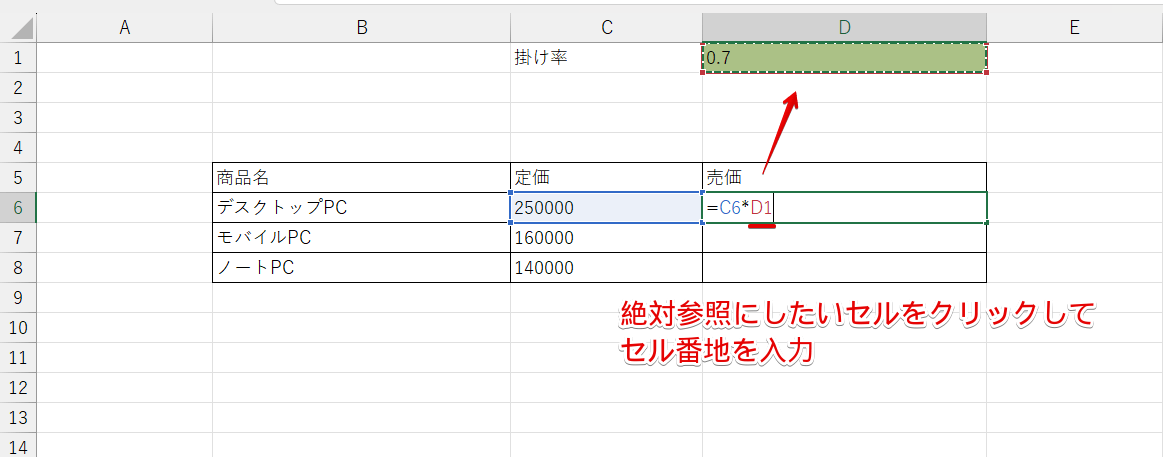This screenshot has width=1163, height=457.
Task: Select row 1 header
Action: coord(19,58)
